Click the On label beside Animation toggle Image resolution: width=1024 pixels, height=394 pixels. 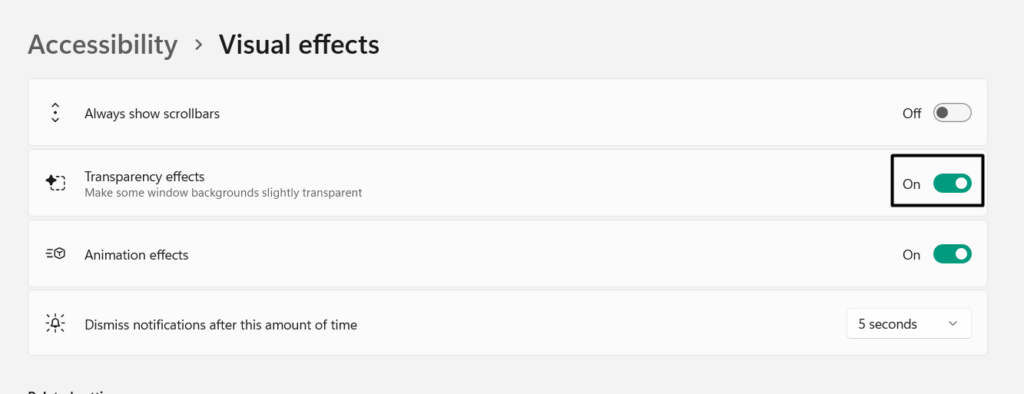911,255
